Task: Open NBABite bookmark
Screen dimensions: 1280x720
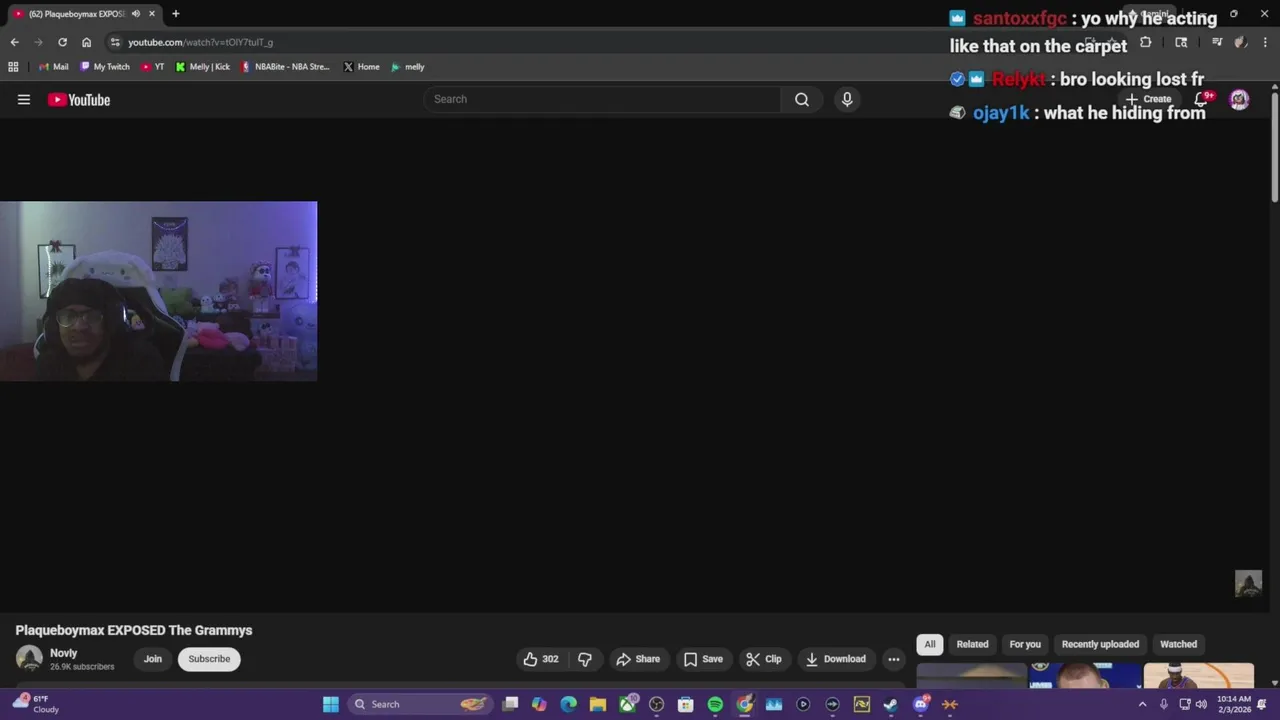Action: click(286, 67)
